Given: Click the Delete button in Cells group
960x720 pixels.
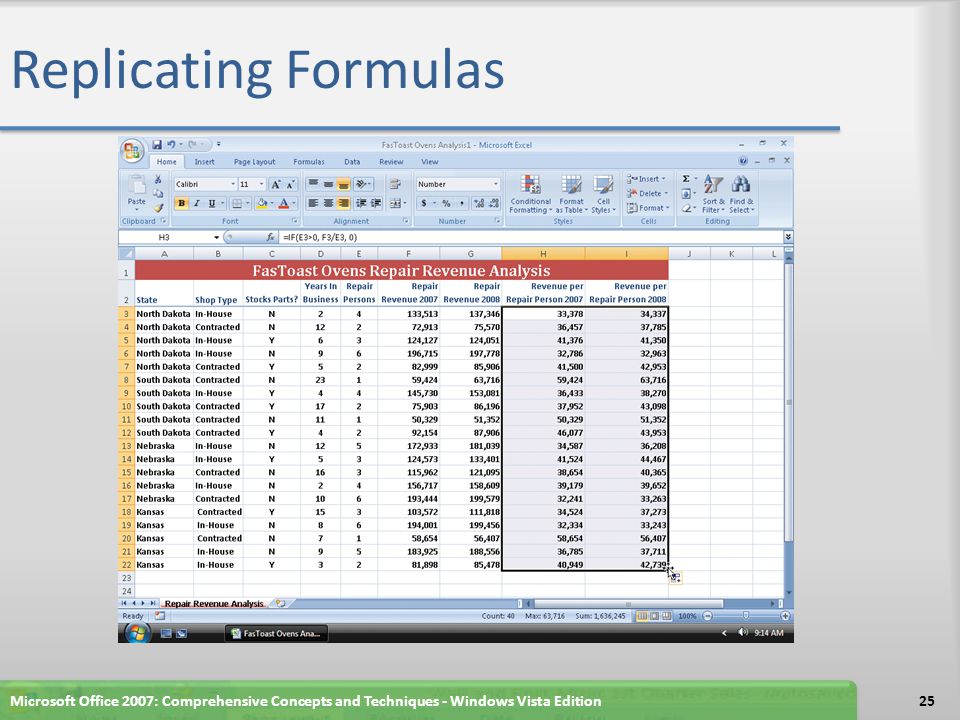Looking at the screenshot, I should pos(647,193).
